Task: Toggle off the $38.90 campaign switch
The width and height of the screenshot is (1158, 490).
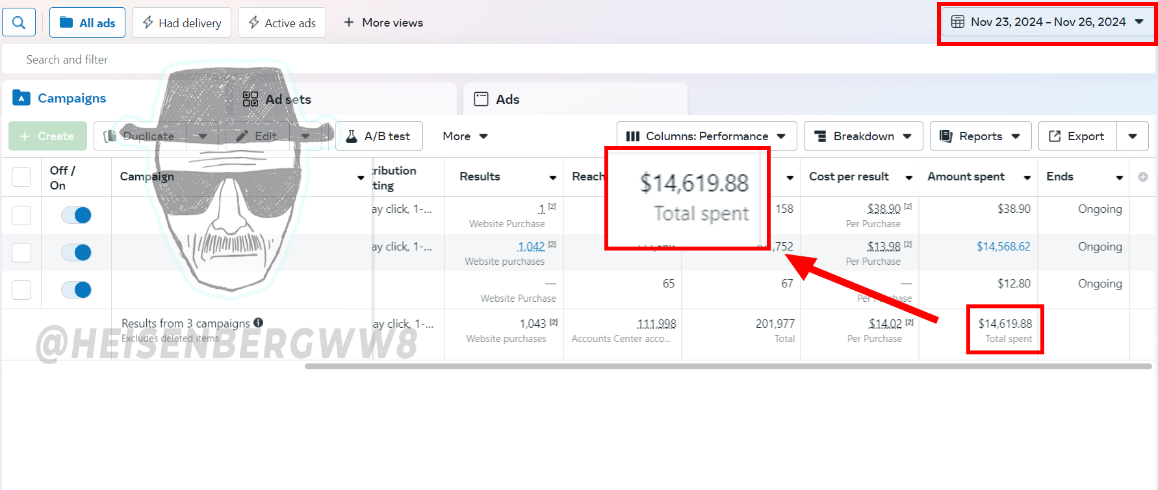Action: (x=76, y=215)
